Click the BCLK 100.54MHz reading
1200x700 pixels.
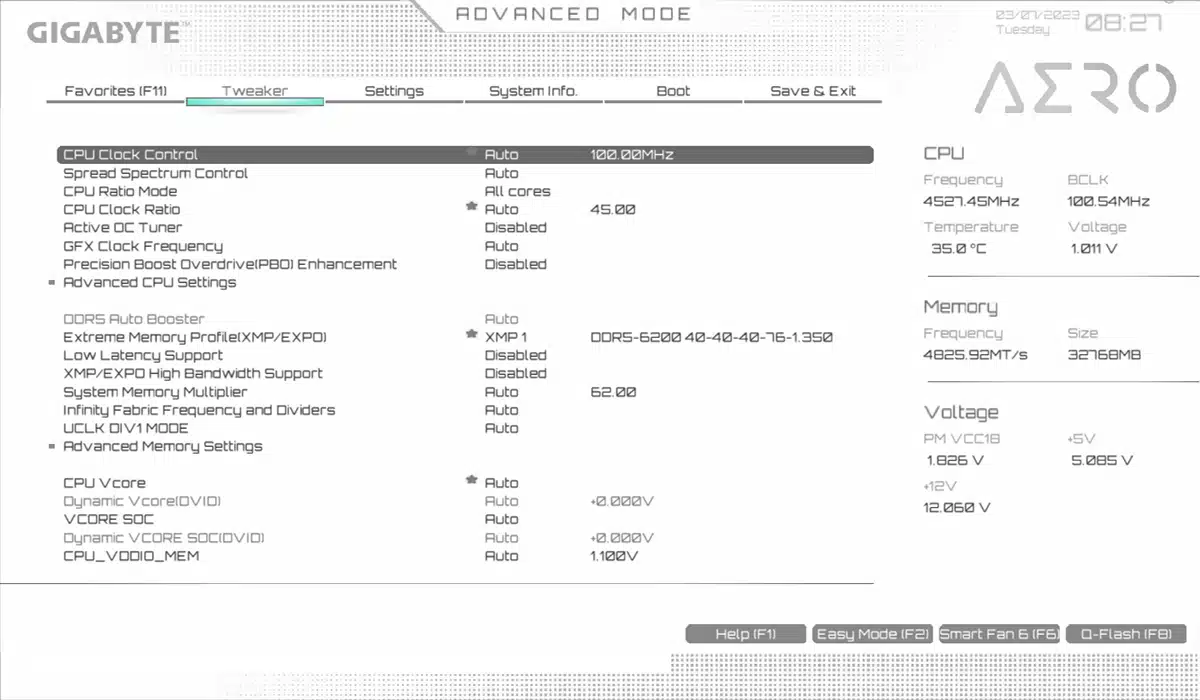(x=1109, y=201)
